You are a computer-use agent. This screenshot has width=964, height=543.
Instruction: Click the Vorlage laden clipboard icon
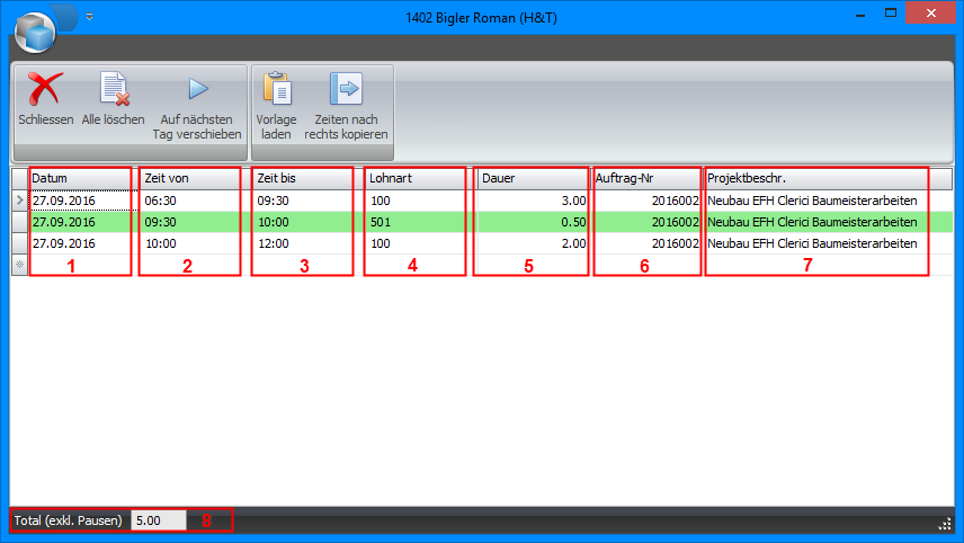(x=277, y=89)
